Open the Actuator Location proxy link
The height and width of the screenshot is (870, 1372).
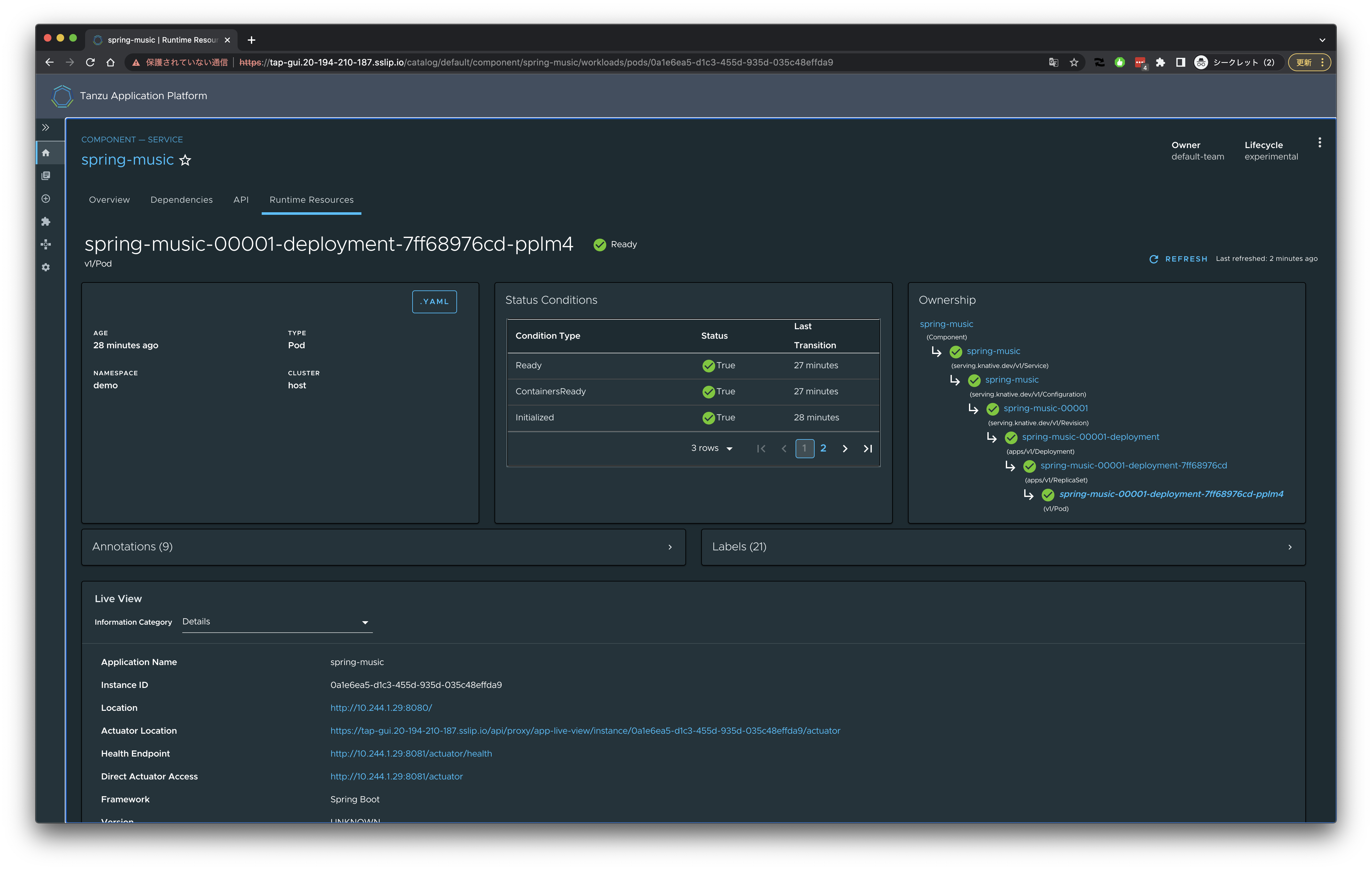click(x=585, y=731)
